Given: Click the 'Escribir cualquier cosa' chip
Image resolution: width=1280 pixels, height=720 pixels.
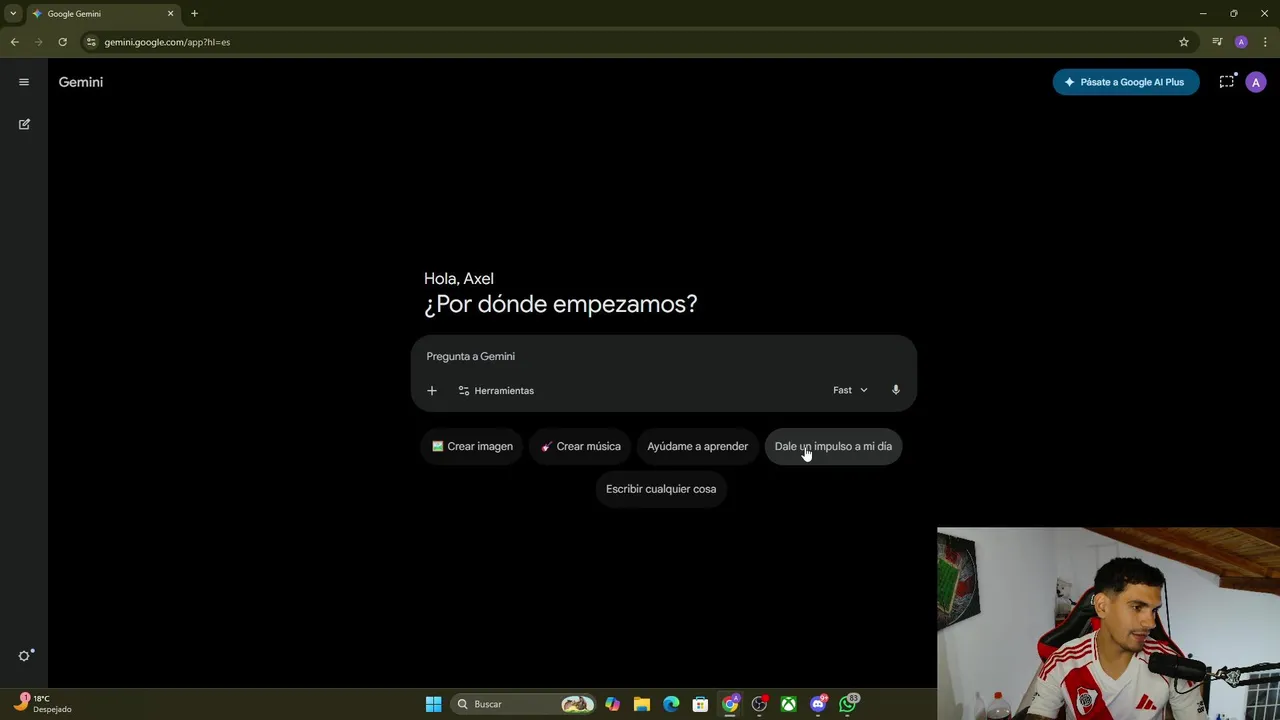Looking at the screenshot, I should (661, 489).
